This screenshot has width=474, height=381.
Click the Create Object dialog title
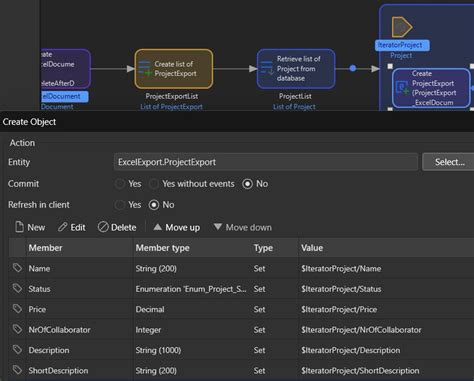click(x=29, y=122)
